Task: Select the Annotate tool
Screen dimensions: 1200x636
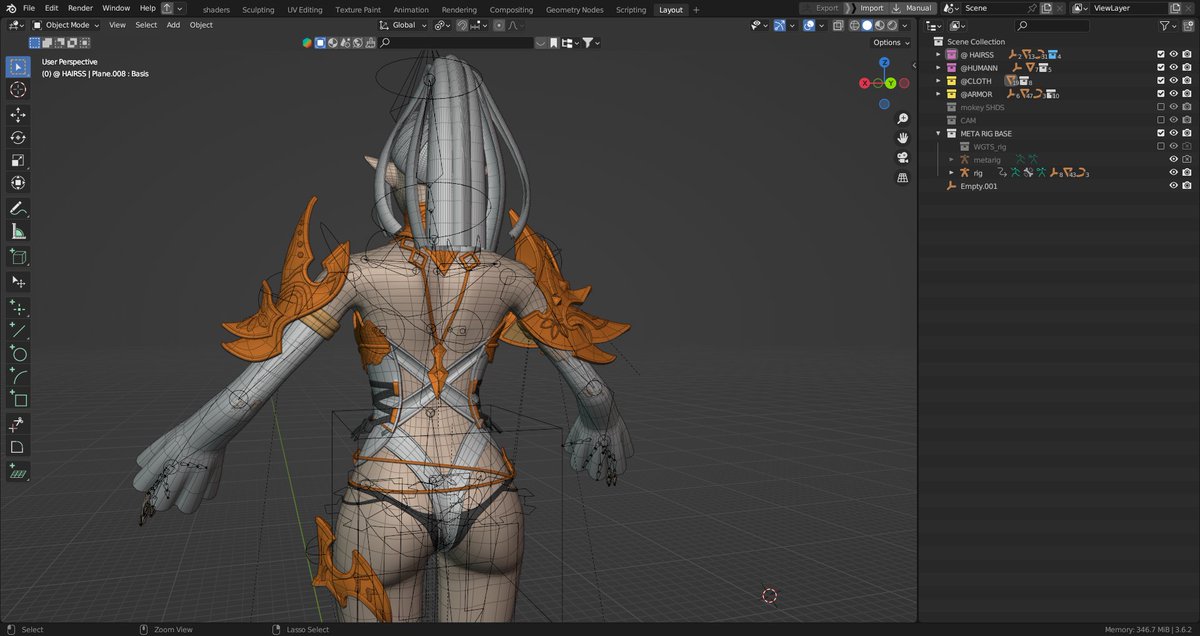Action: click(x=18, y=209)
